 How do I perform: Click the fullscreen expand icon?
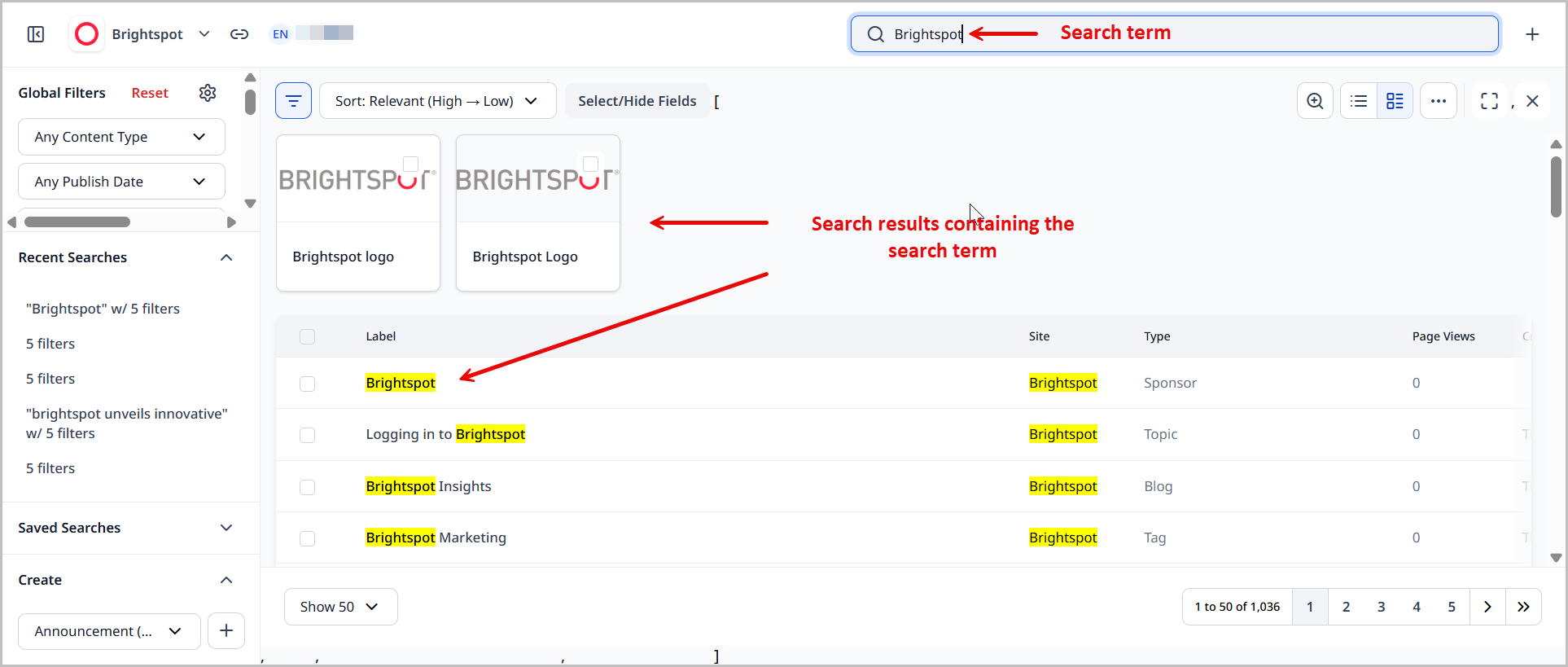pos(1489,101)
